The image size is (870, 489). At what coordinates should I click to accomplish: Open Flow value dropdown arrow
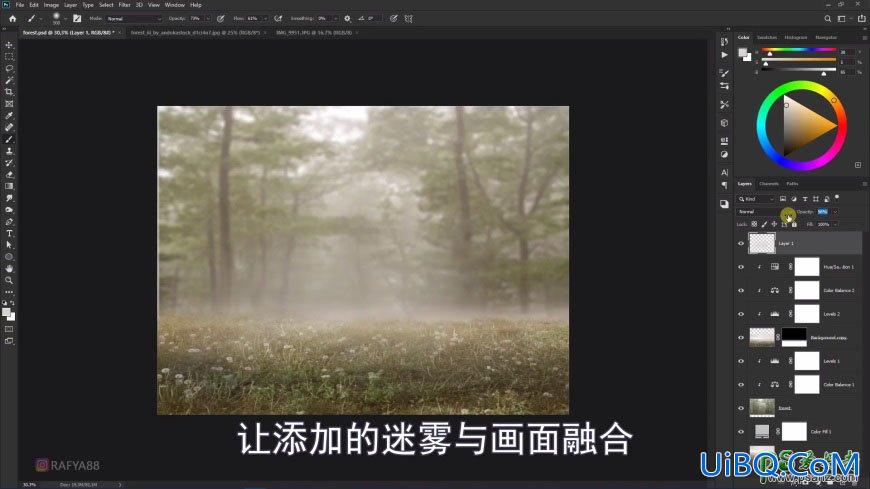[x=265, y=18]
